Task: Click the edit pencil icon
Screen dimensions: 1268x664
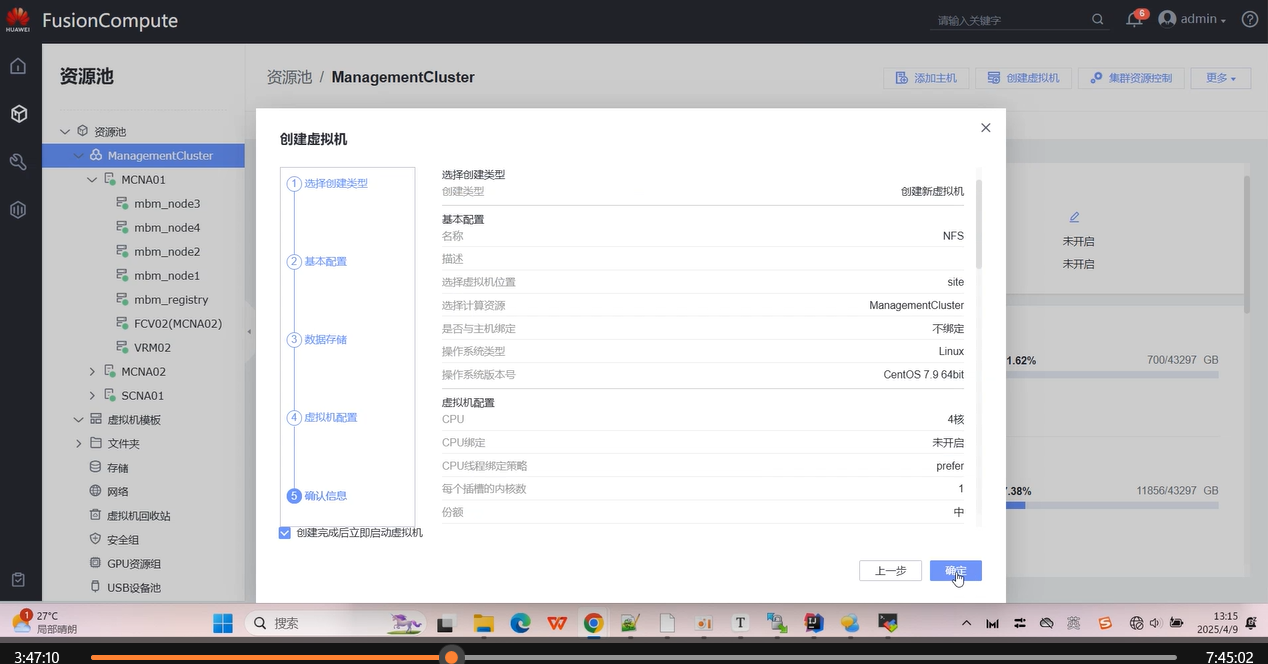Action: pyautogui.click(x=1075, y=217)
